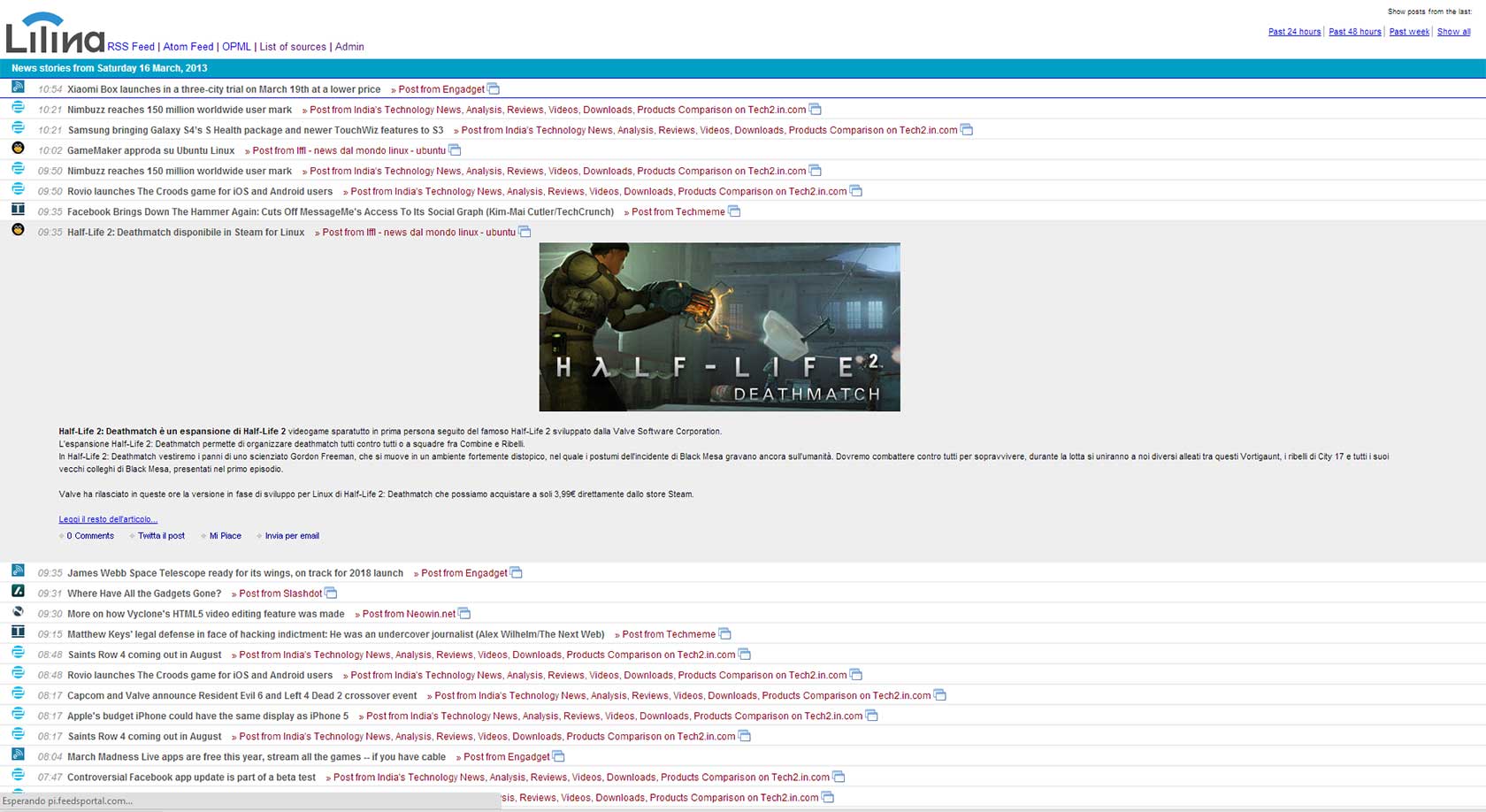Click Leggi il resto dell'articolo link
The image size is (1486, 812).
pos(108,519)
